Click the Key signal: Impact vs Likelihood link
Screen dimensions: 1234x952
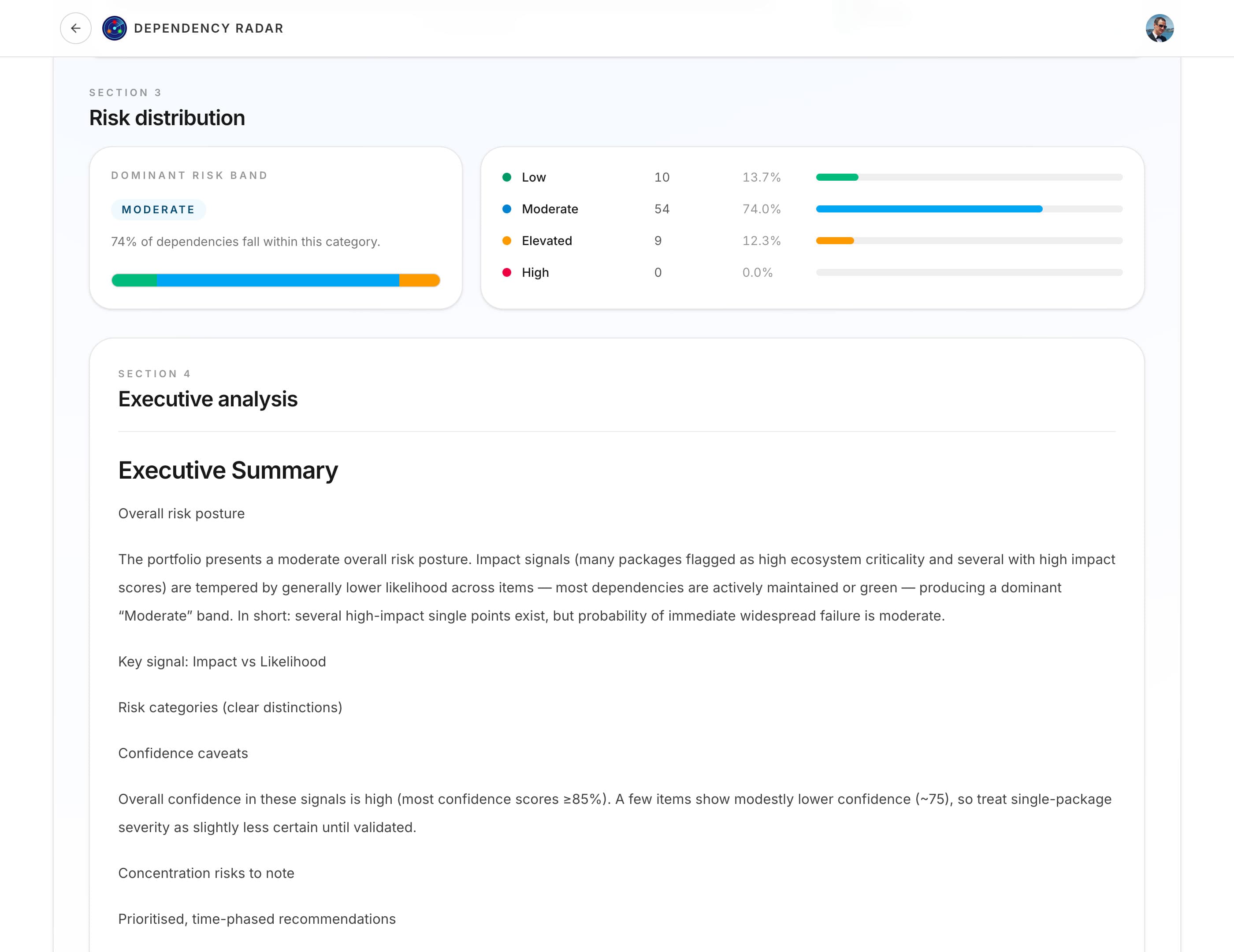tap(222, 661)
